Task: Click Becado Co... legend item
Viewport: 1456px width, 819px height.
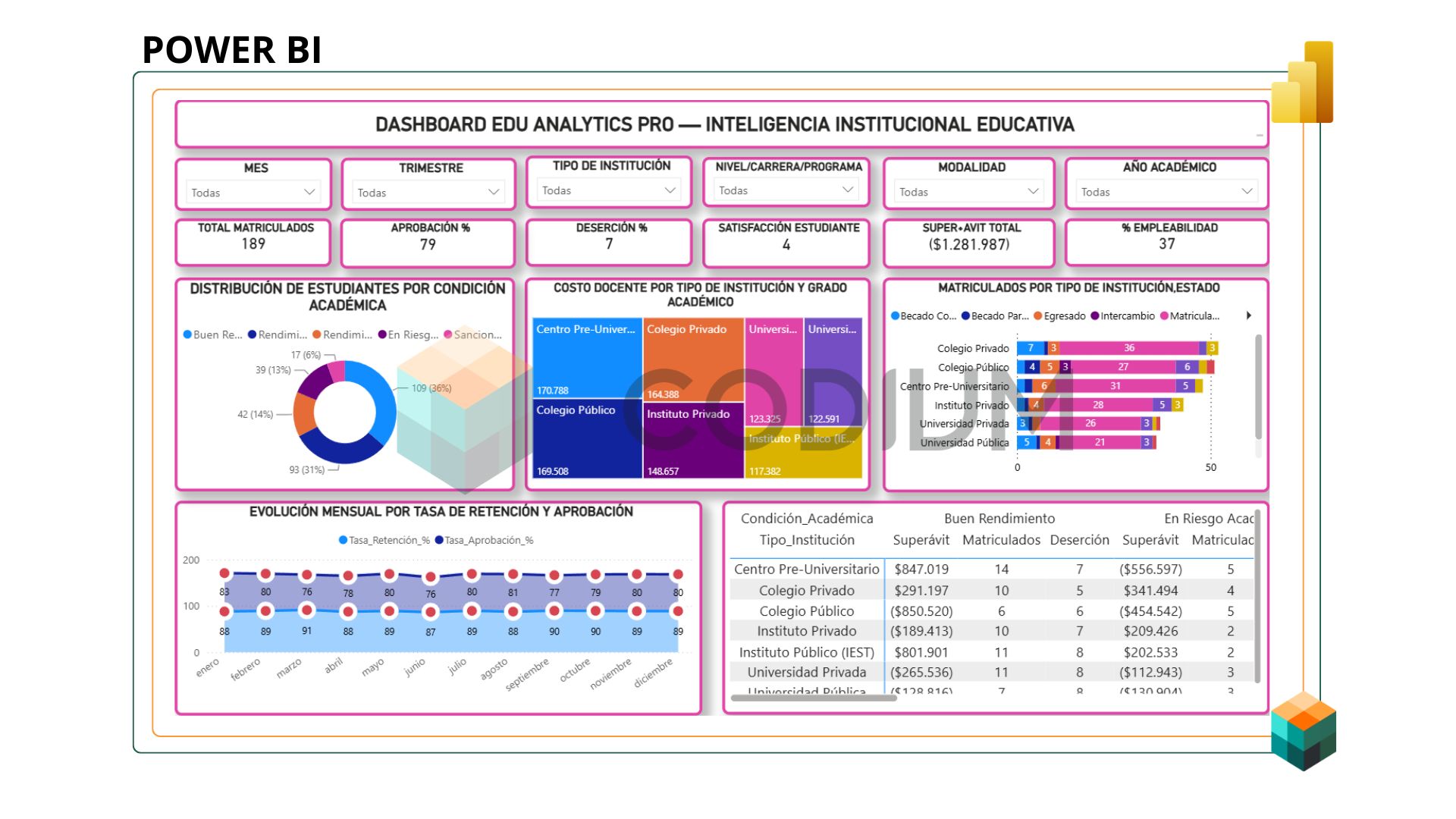Action: pyautogui.click(x=923, y=316)
